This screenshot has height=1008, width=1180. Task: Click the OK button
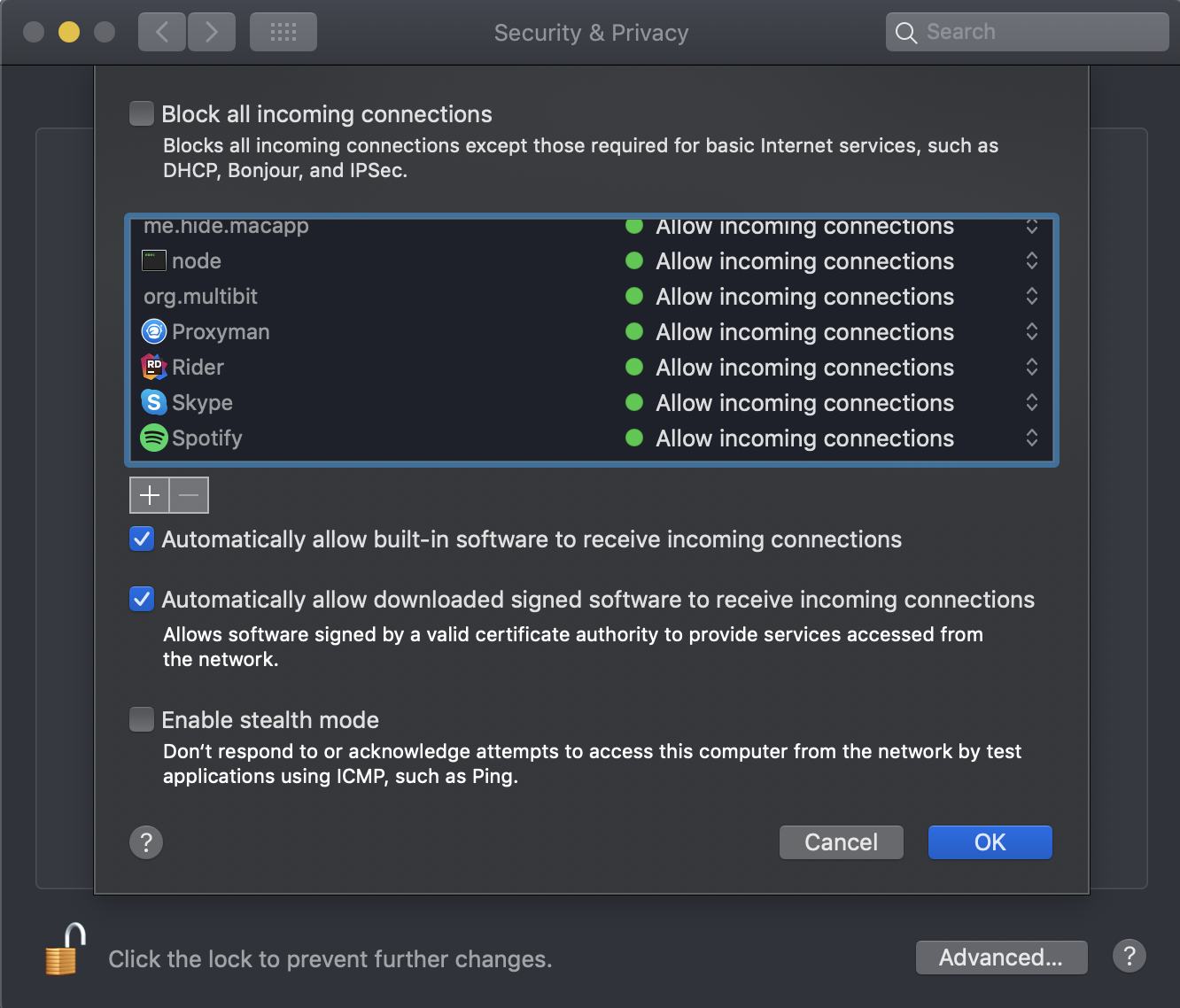[990, 841]
